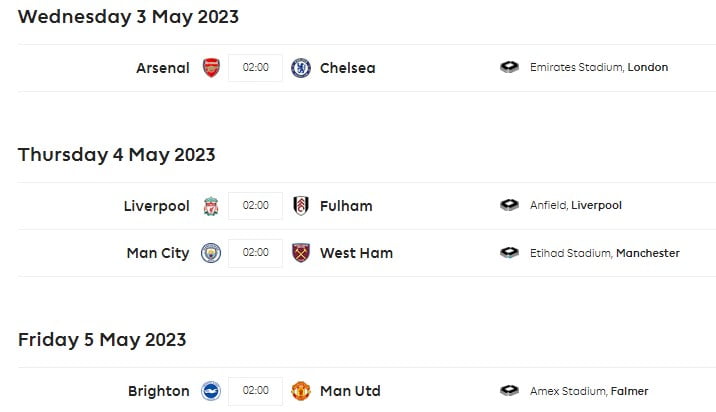Open Liverpool vs Fulham 02:00 kickoff box
This screenshot has height=412, width=716.
pyautogui.click(x=255, y=206)
